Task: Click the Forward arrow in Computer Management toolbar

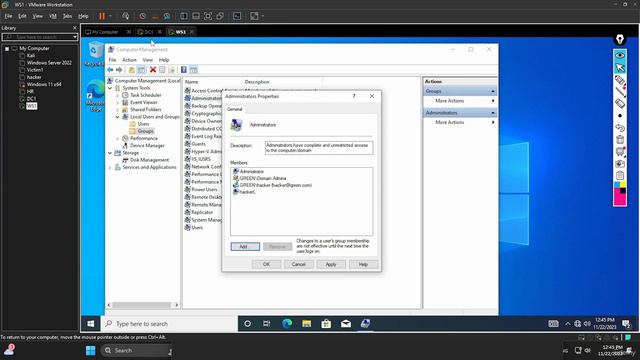Action: [x=119, y=70]
